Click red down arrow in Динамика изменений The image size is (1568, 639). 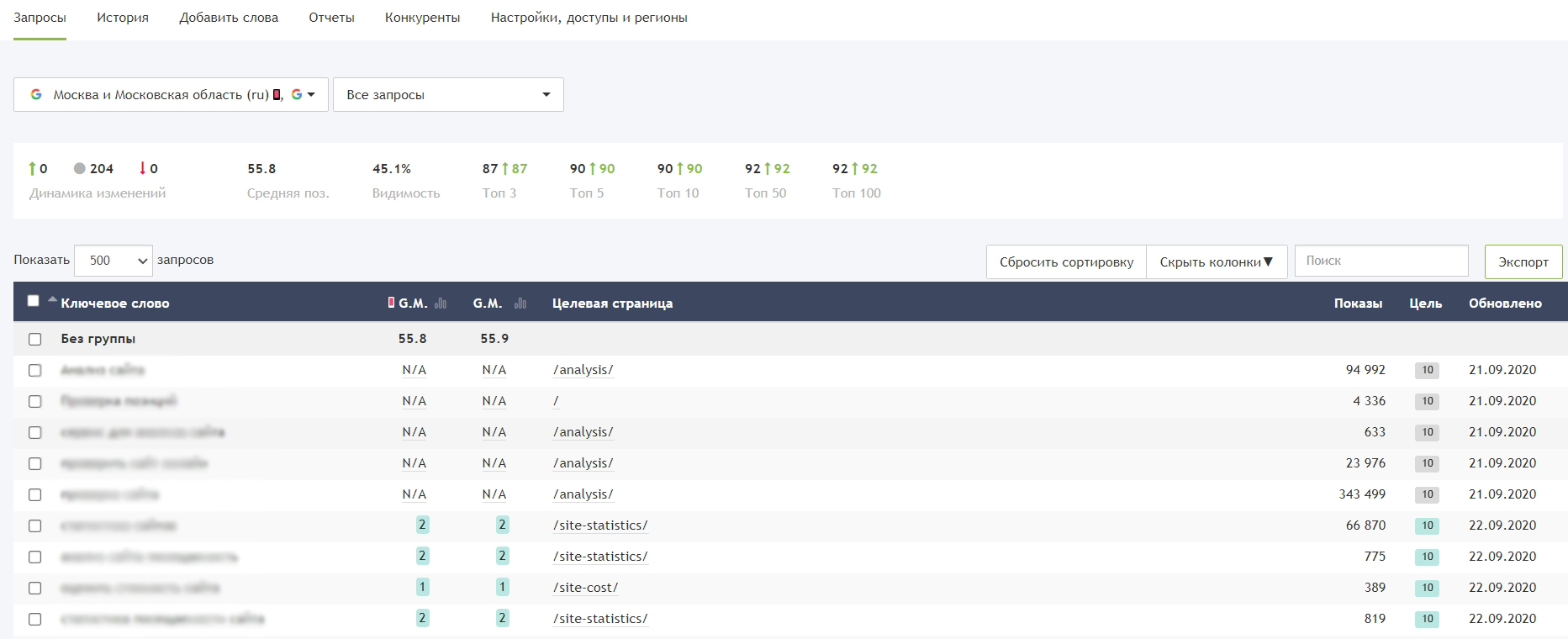click(x=143, y=169)
